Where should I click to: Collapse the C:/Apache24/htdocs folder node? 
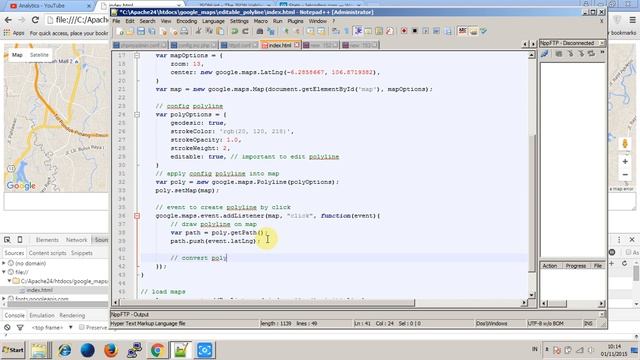pos(9,281)
